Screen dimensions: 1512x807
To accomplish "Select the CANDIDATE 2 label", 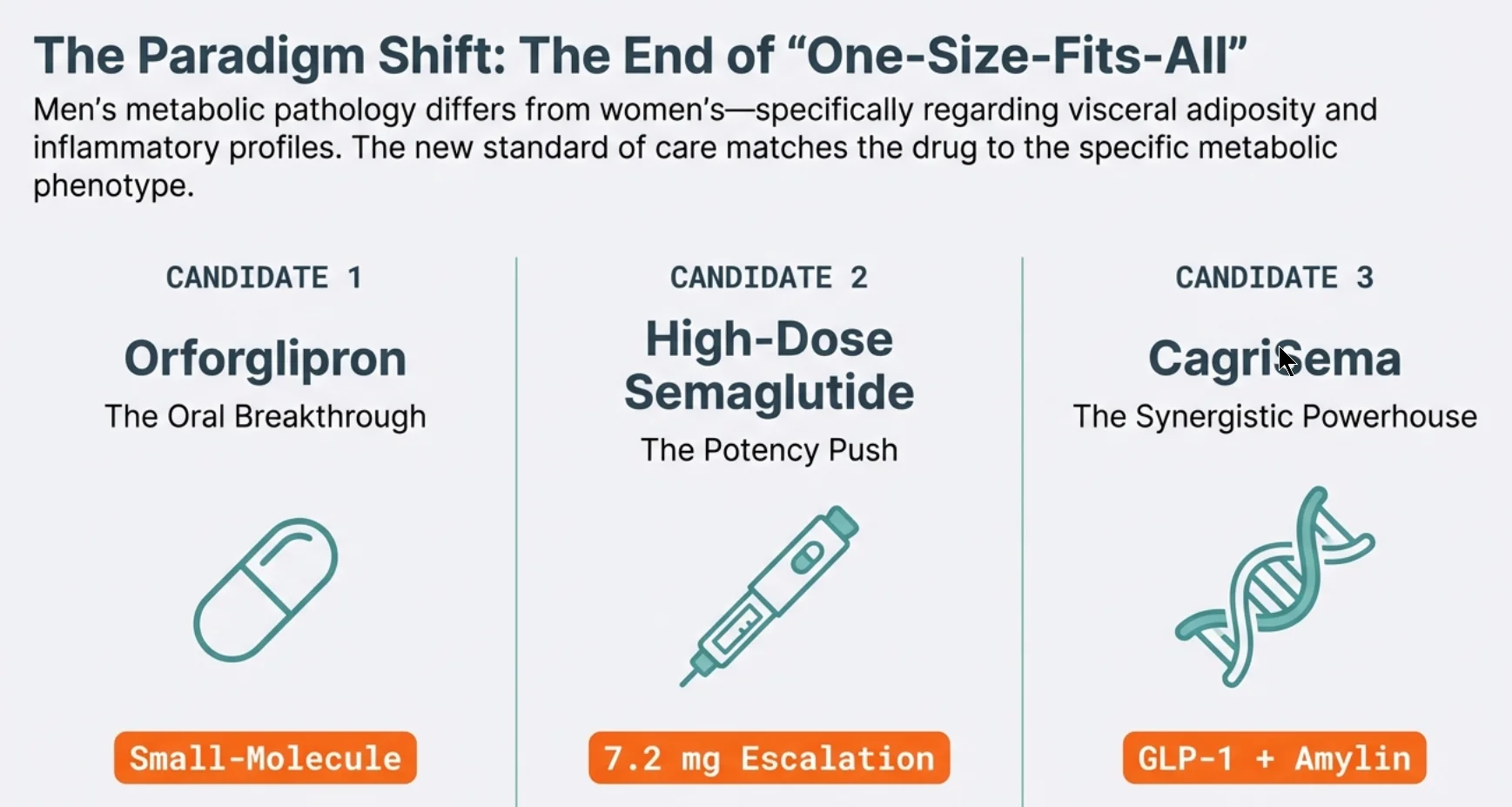I will tap(769, 278).
